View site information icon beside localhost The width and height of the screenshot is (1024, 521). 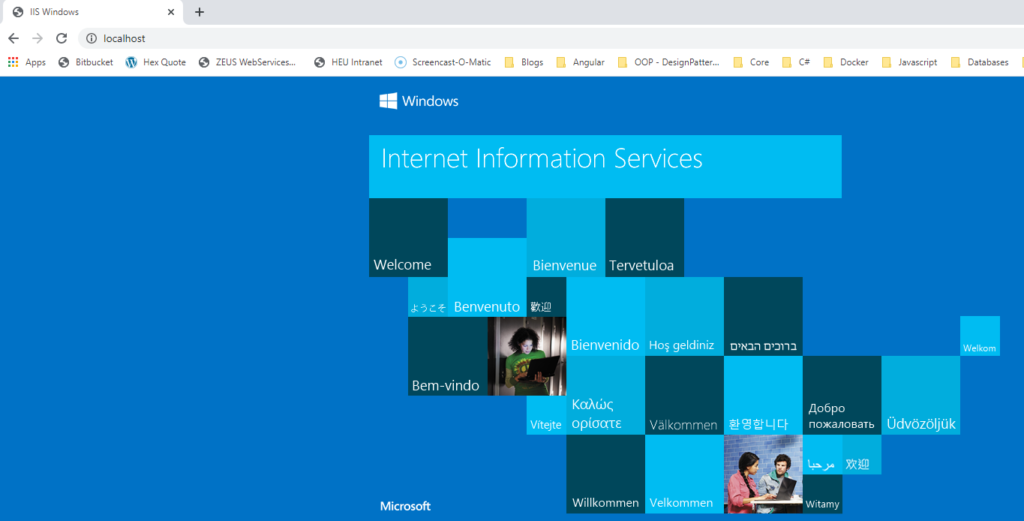tap(91, 39)
